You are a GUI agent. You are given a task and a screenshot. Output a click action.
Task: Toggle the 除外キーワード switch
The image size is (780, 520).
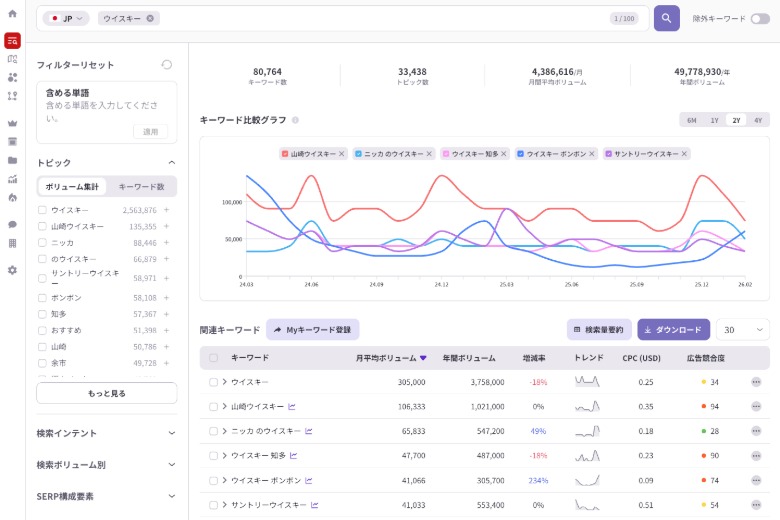click(x=759, y=19)
